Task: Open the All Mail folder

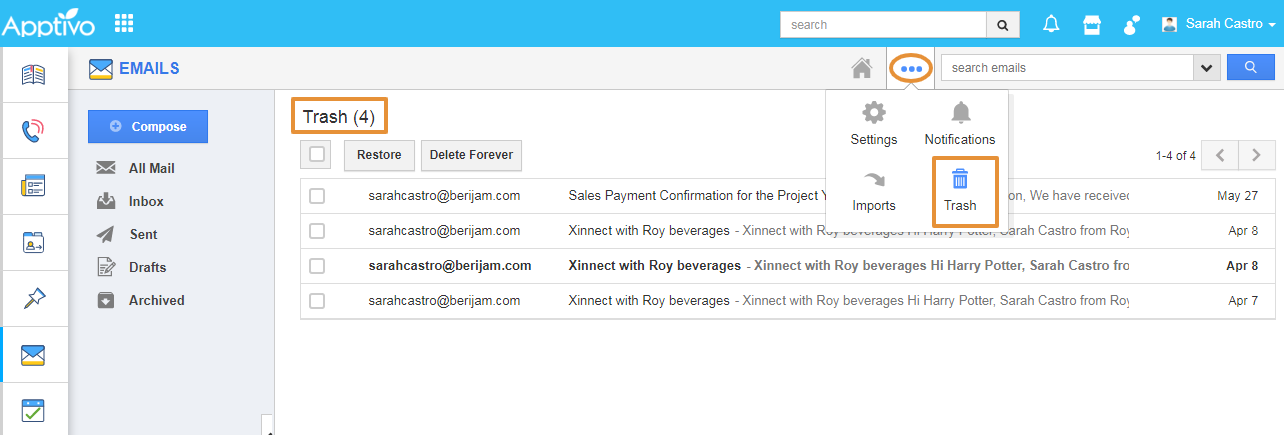Action: [x=152, y=168]
